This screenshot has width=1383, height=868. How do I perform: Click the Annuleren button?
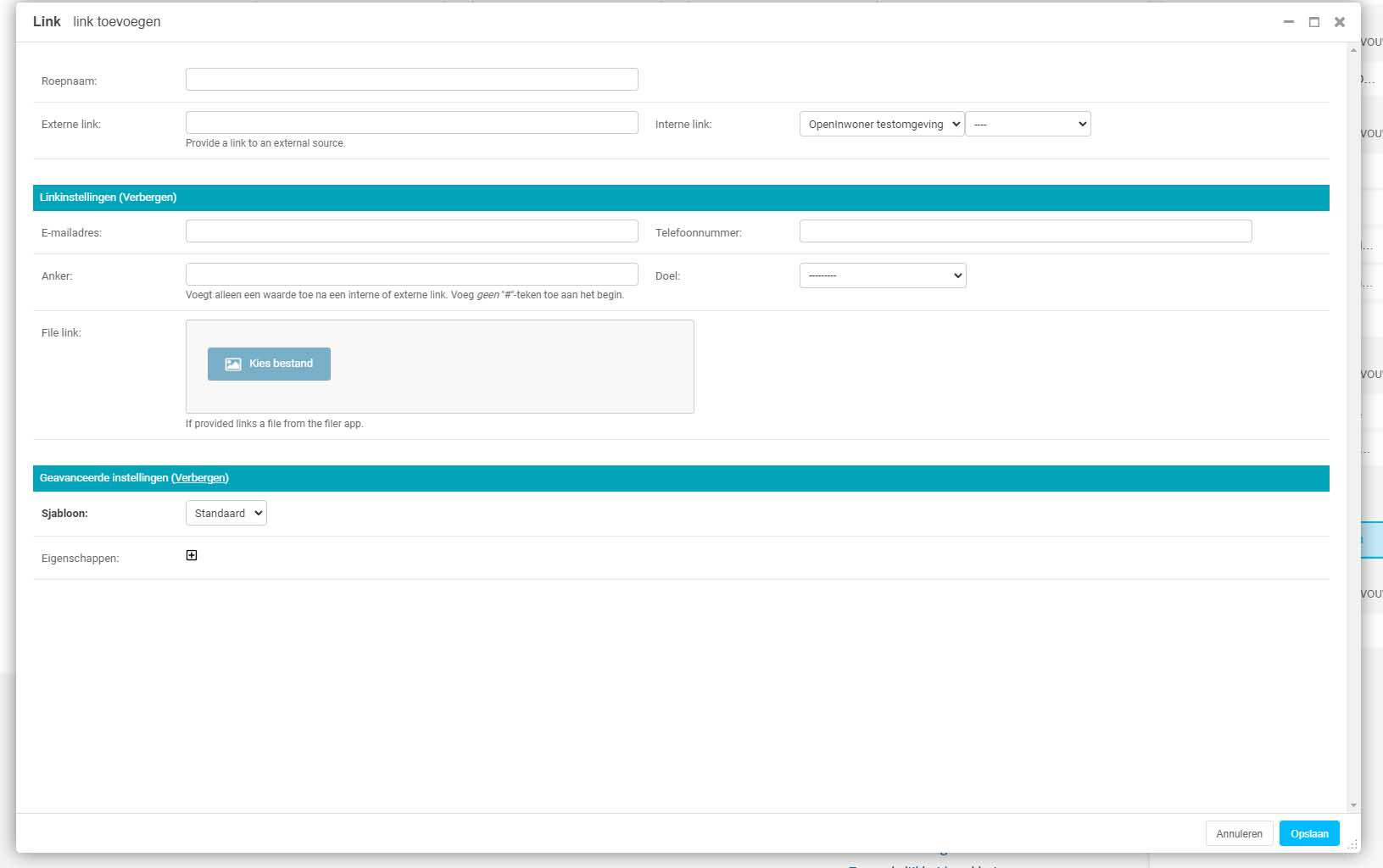(x=1239, y=834)
